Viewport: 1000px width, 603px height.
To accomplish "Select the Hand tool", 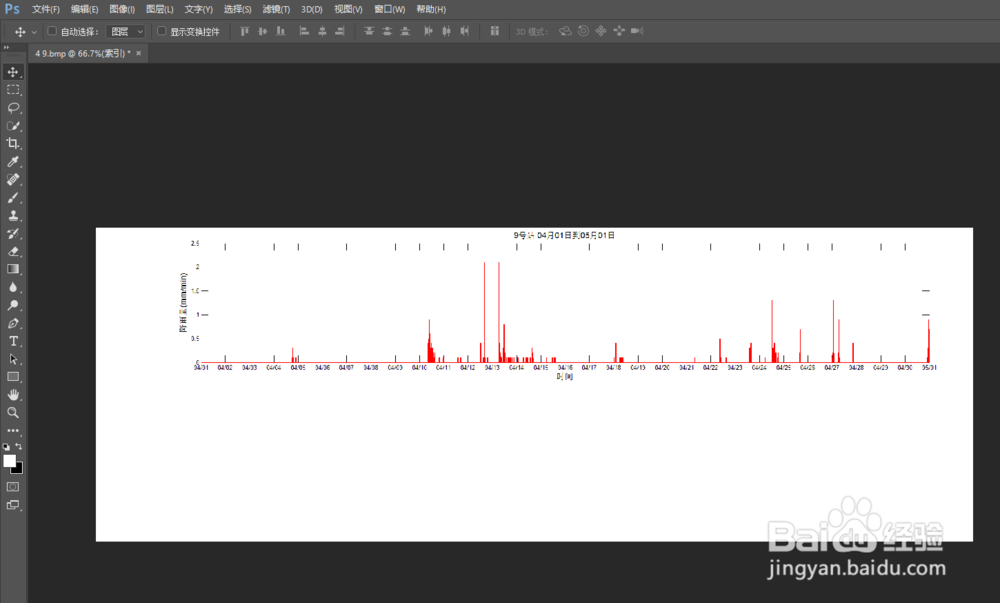I will [x=13, y=395].
